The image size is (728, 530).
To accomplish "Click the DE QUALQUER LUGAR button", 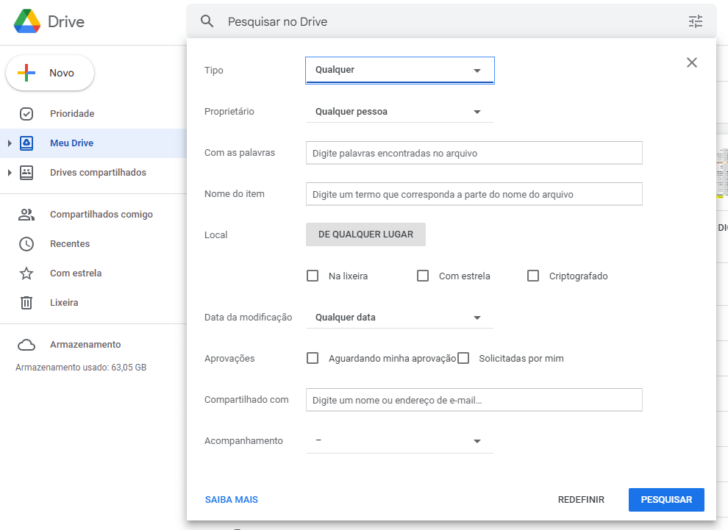I will click(x=365, y=235).
